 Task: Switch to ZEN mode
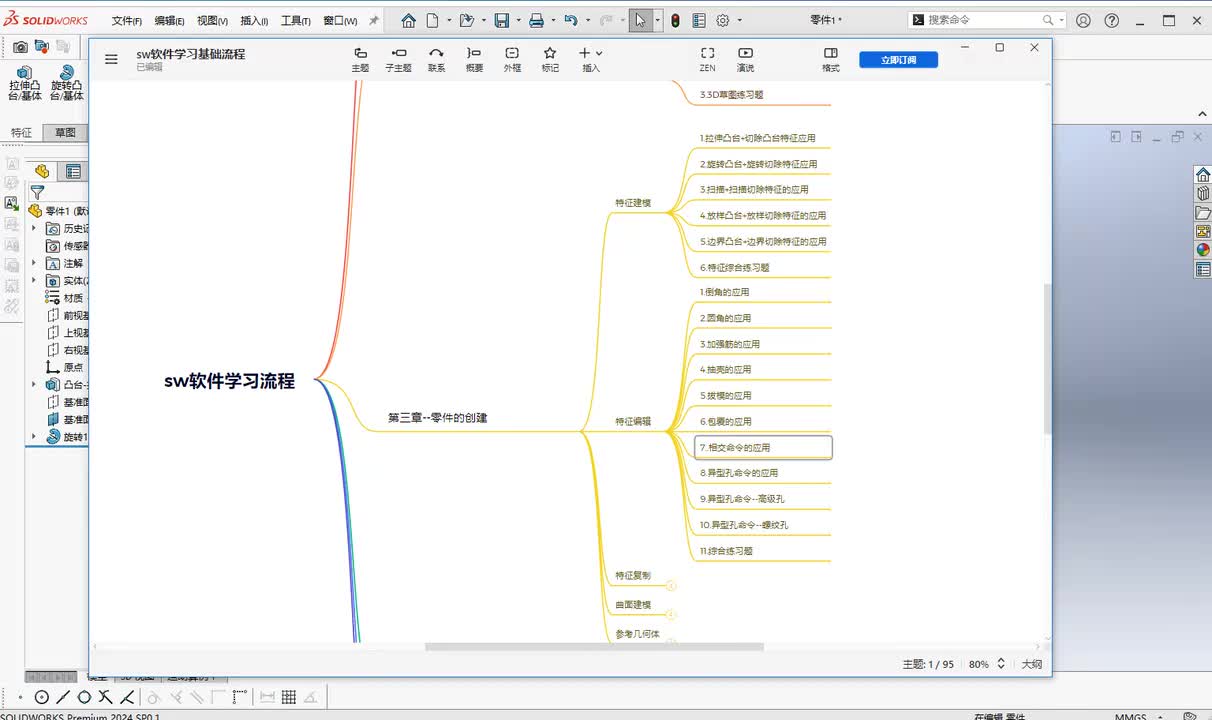(x=707, y=60)
